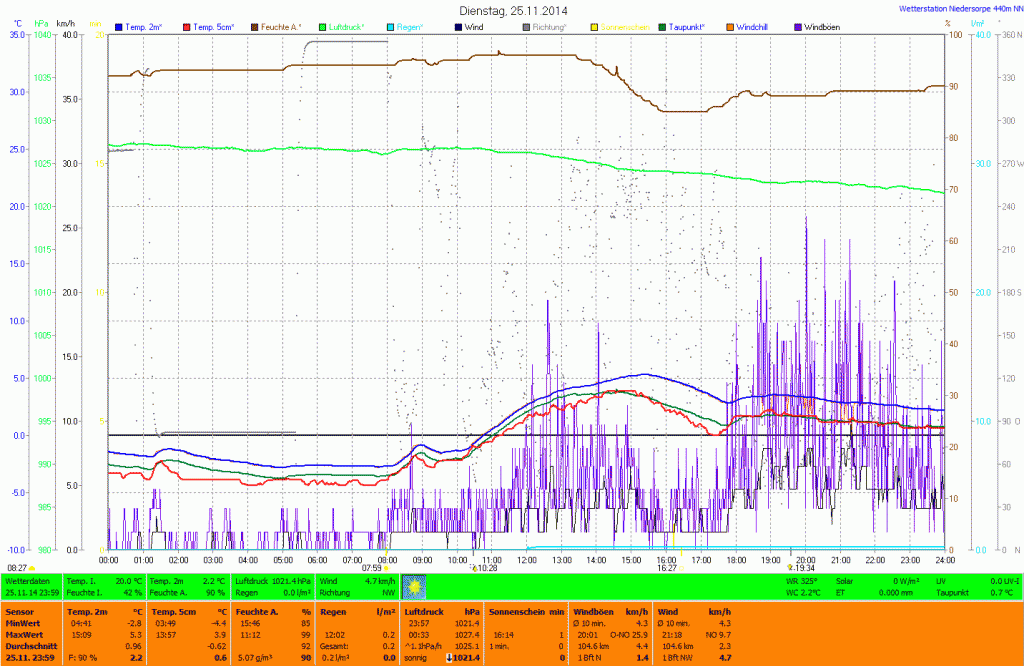Toggle the cyan Regen legend entry
The height and width of the screenshot is (666, 1024).
(x=391, y=26)
